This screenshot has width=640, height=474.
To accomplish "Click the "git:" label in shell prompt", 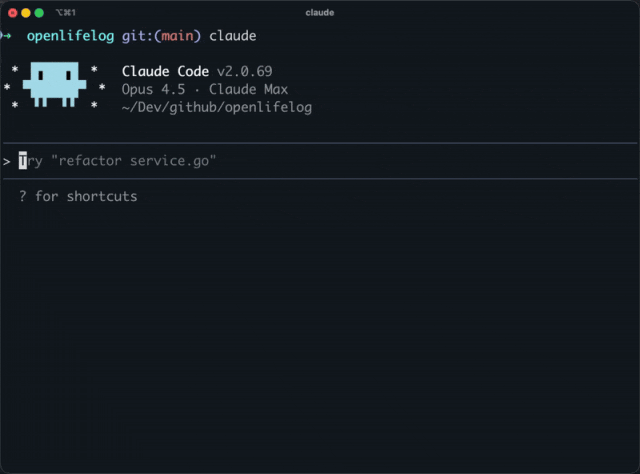I will point(137,36).
